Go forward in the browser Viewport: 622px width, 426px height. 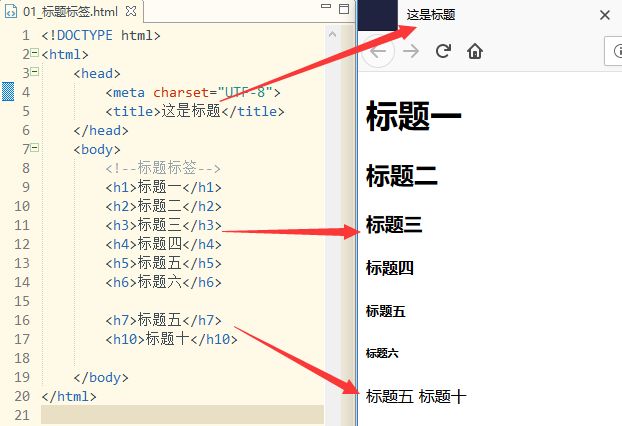coord(411,51)
